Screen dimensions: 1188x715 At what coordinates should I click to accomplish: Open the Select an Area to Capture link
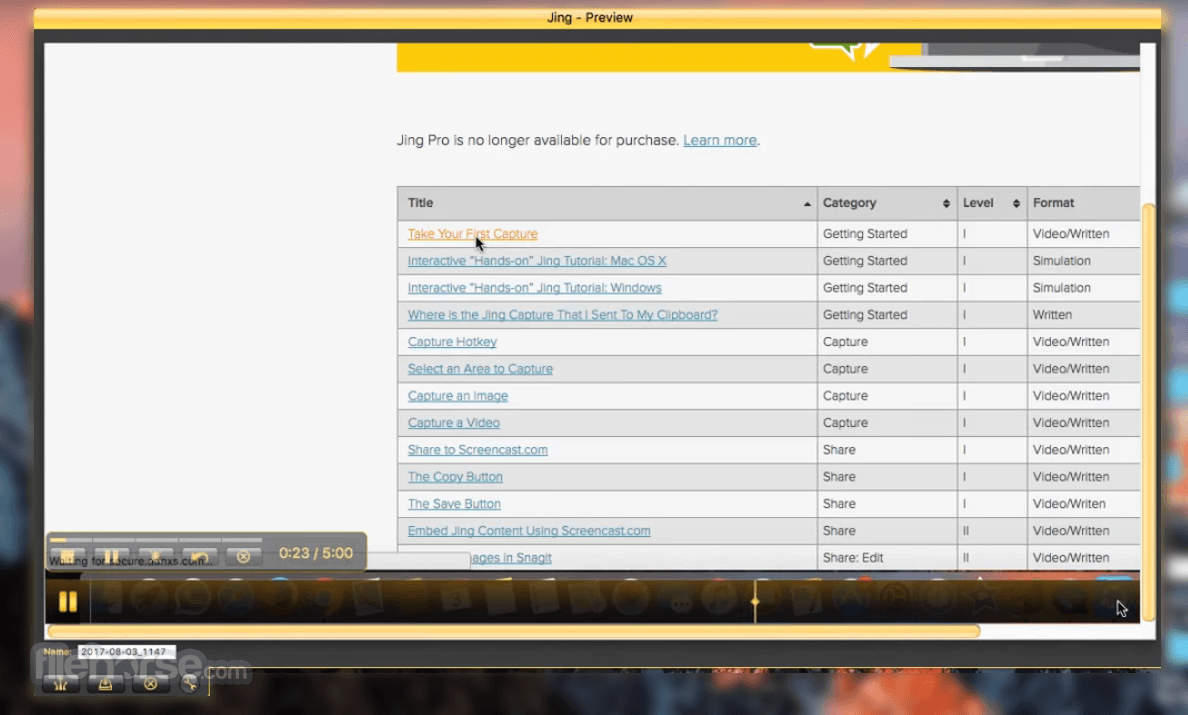480,369
